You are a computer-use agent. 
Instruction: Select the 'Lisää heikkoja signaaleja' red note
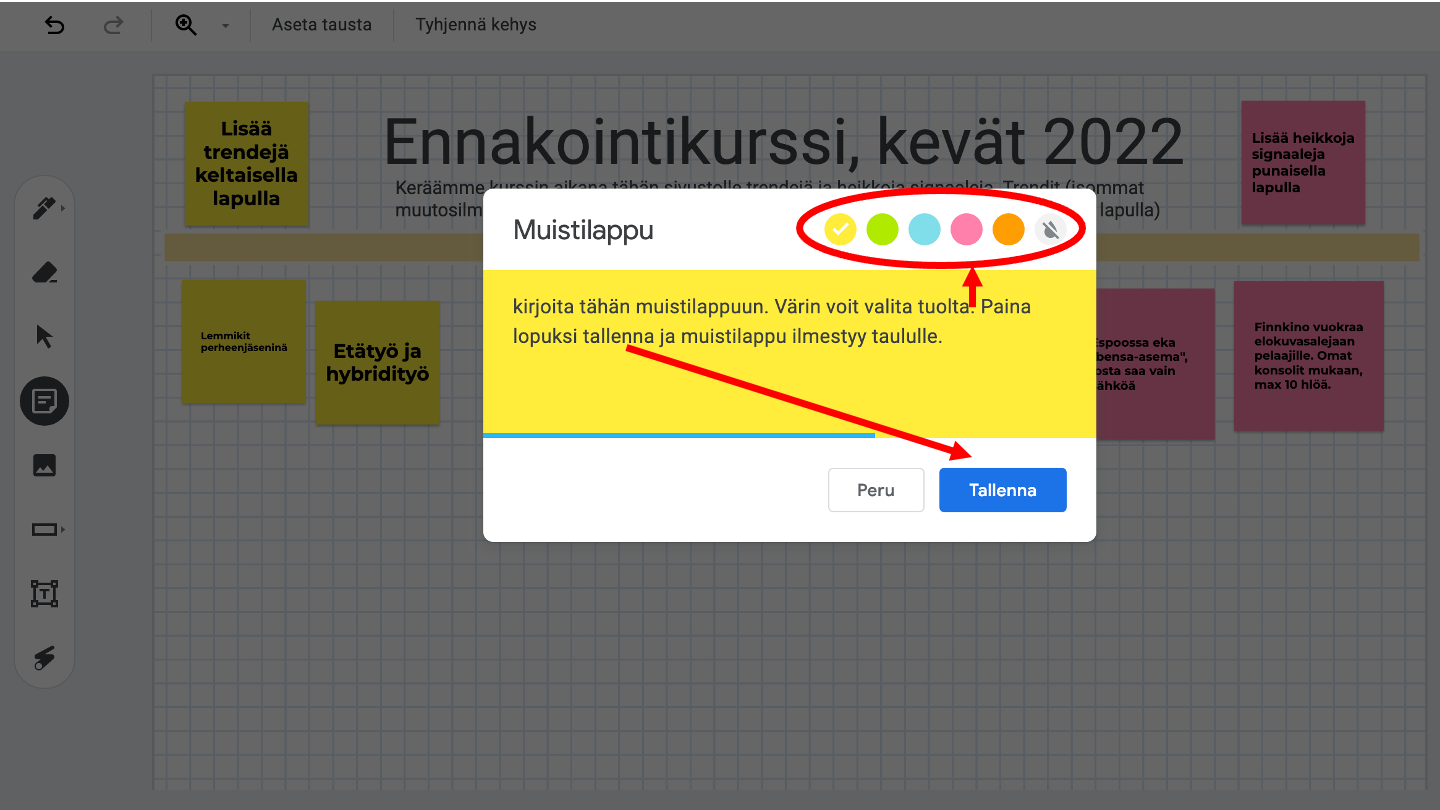click(1303, 162)
